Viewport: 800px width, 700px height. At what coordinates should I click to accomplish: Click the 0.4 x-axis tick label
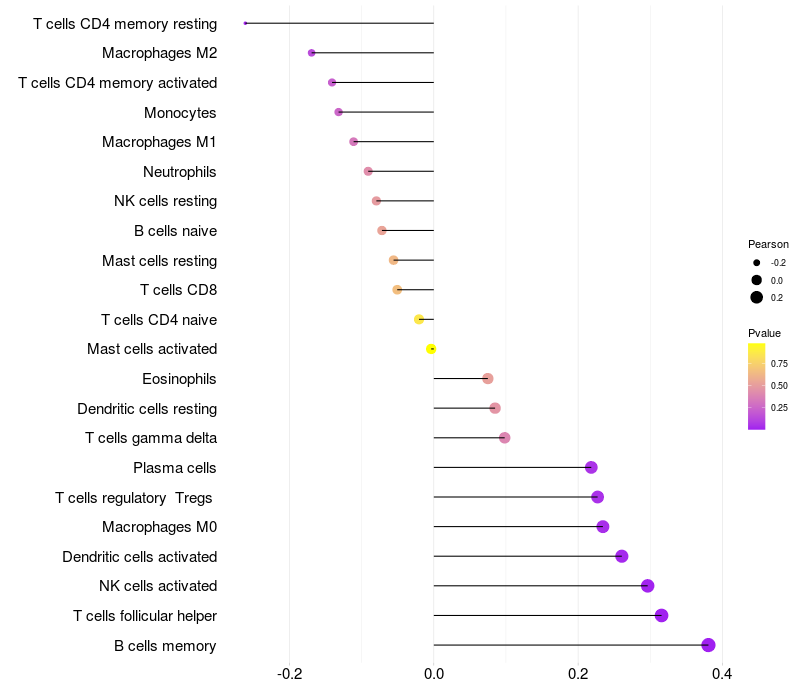point(722,674)
